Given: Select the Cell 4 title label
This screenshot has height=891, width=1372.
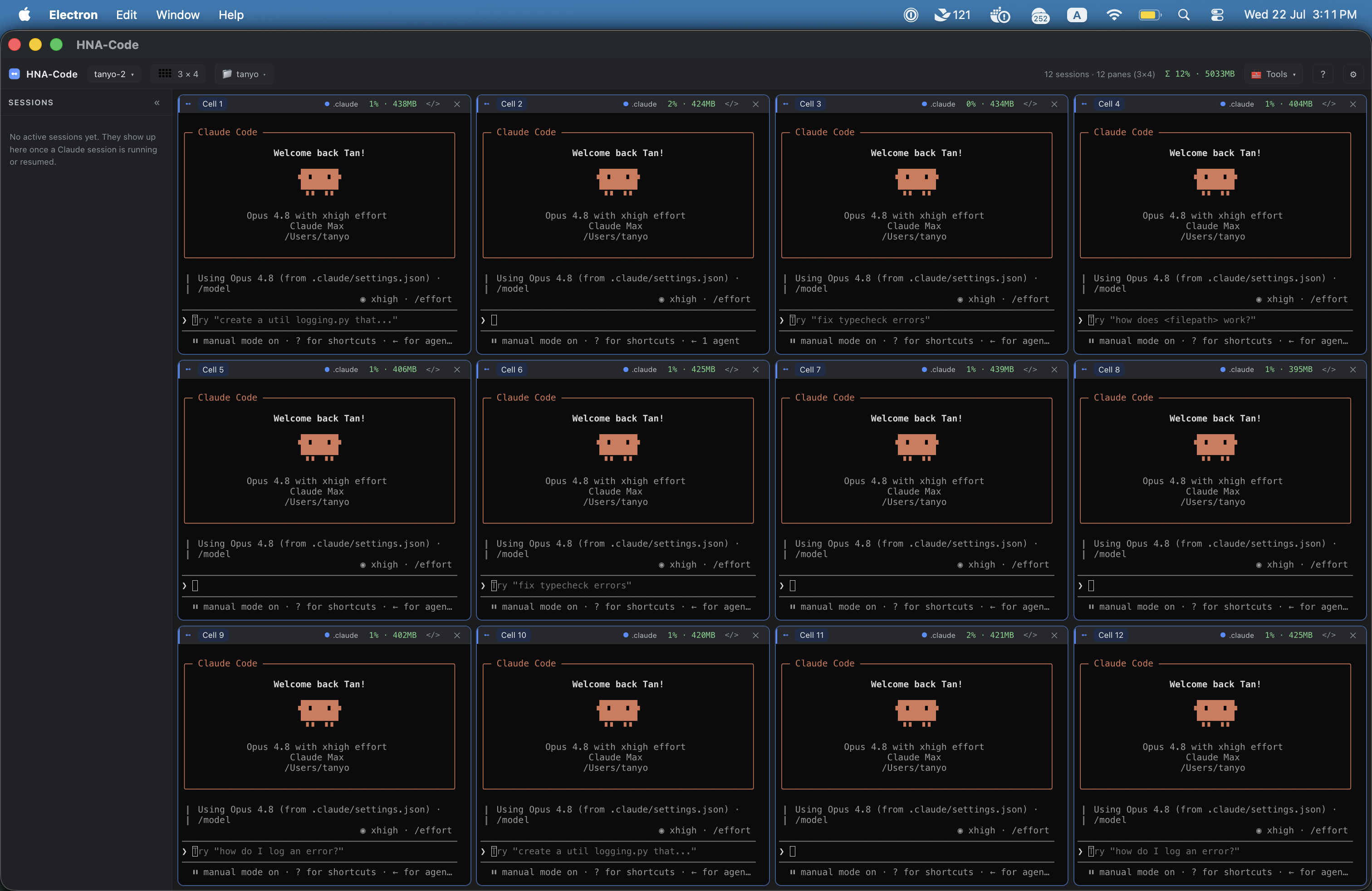Looking at the screenshot, I should coord(1108,104).
